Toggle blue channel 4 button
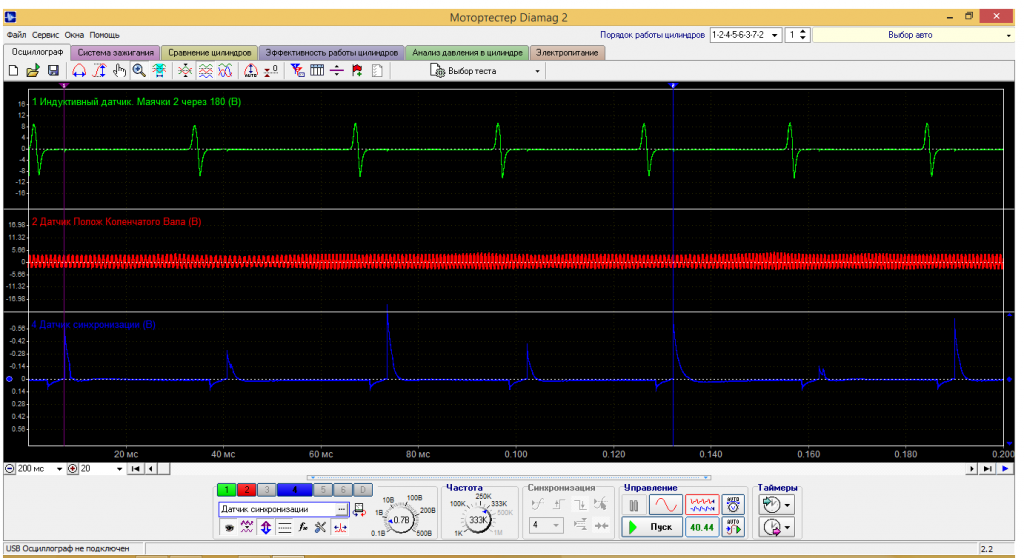 [x=294, y=489]
